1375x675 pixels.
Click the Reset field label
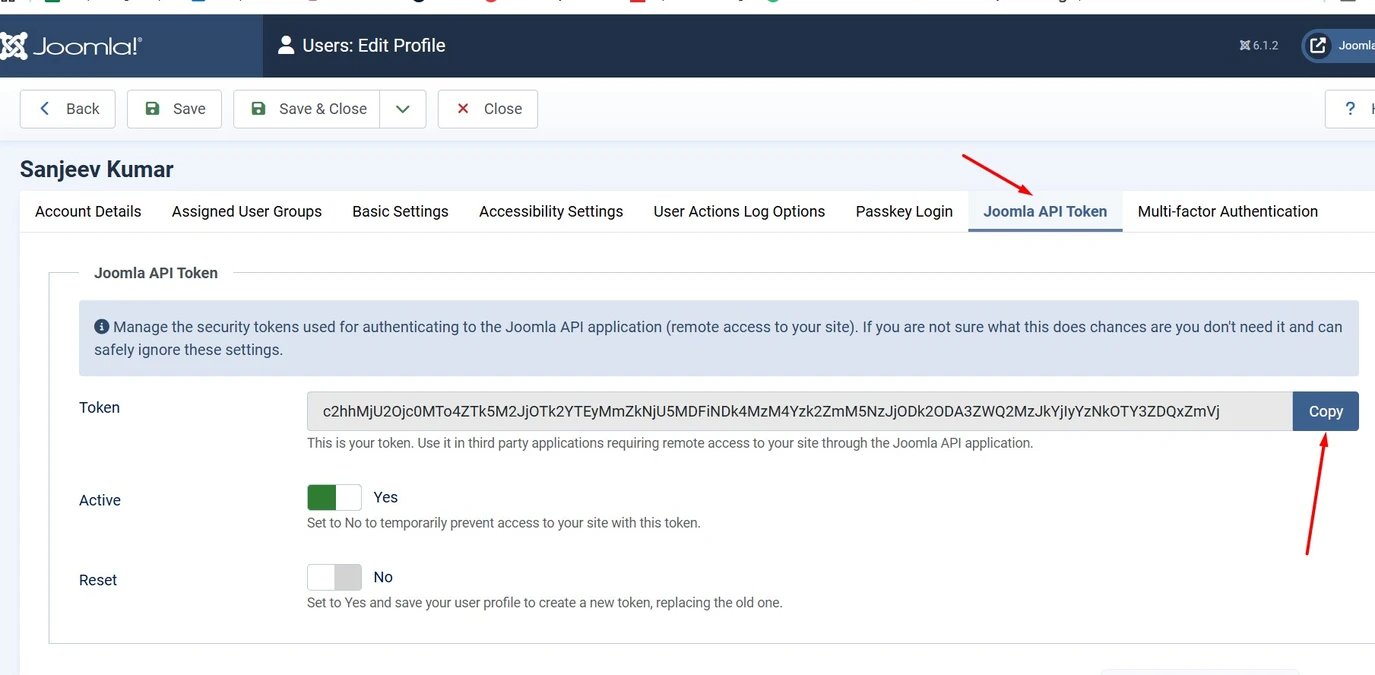tap(98, 580)
